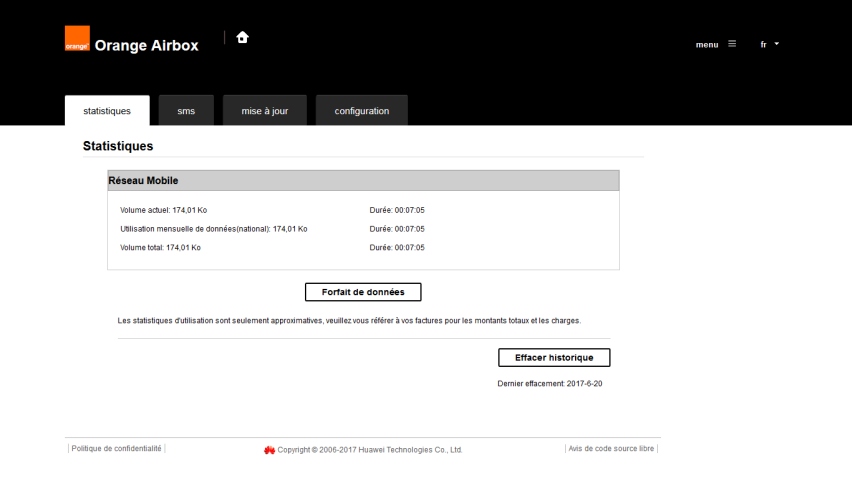The image size is (852, 479).
Task: Click the Dernier effacement date text
Action: [549, 383]
